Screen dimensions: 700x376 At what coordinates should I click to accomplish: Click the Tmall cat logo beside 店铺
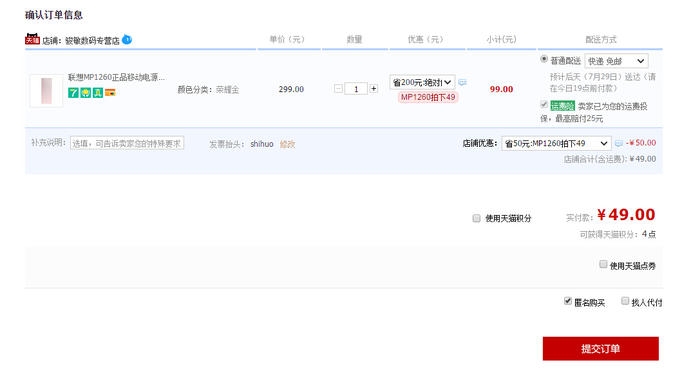coord(32,39)
